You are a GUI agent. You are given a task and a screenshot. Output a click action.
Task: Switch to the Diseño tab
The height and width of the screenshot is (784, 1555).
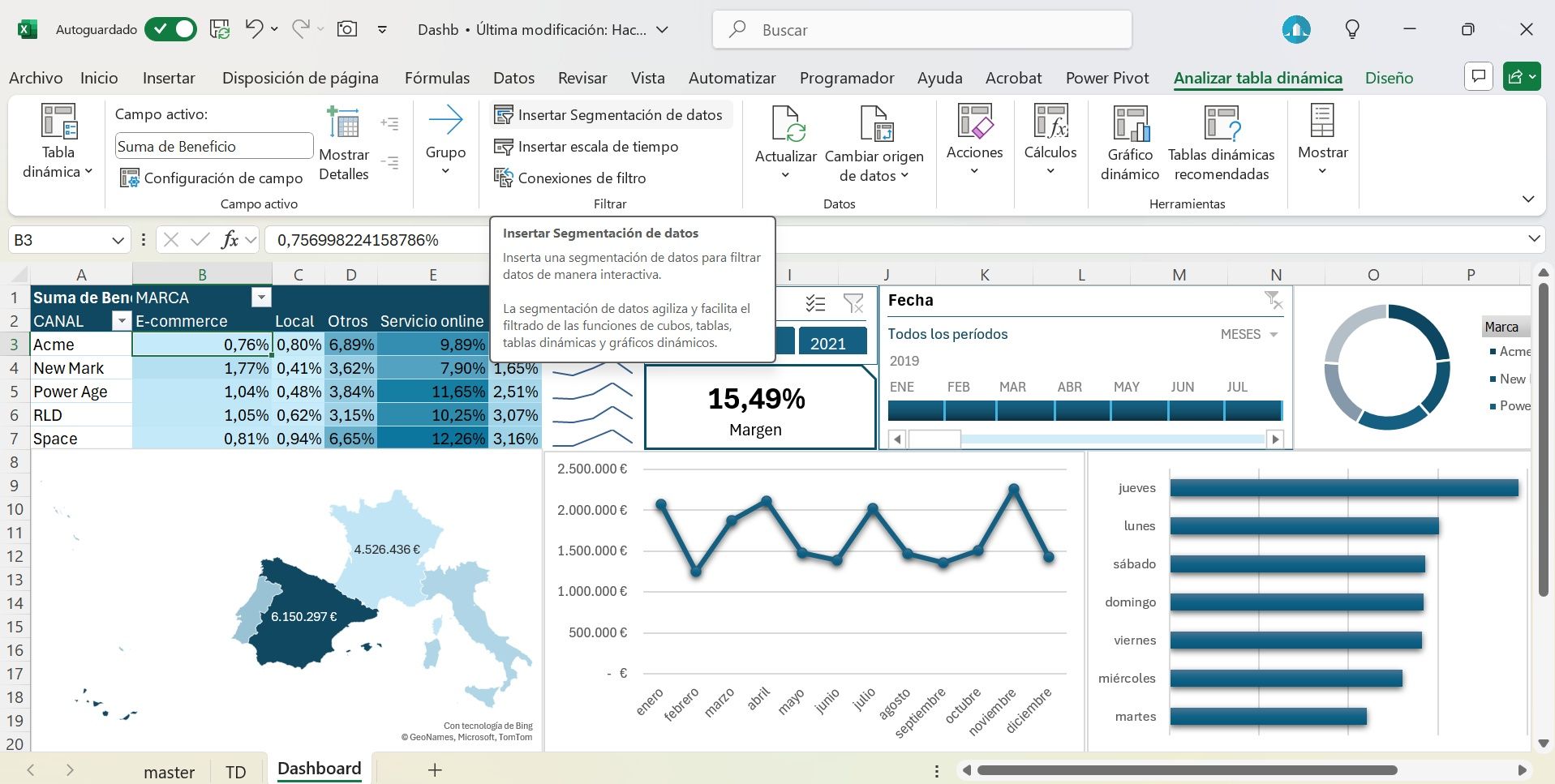1389,78
